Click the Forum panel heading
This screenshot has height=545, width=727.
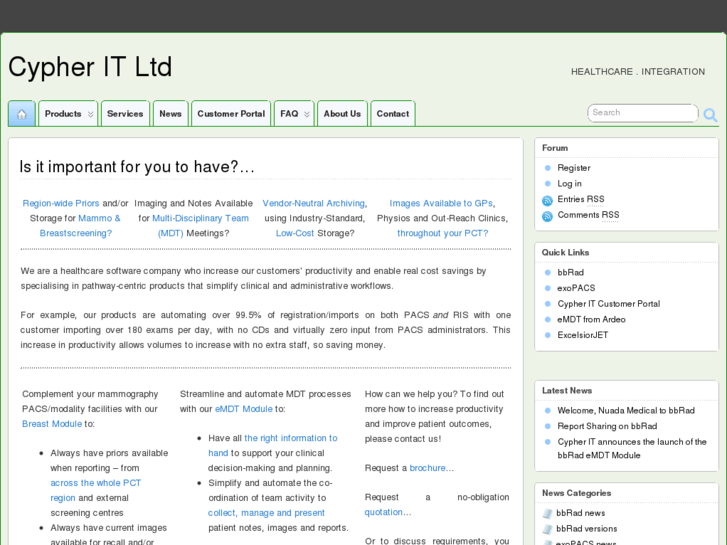coord(555,148)
